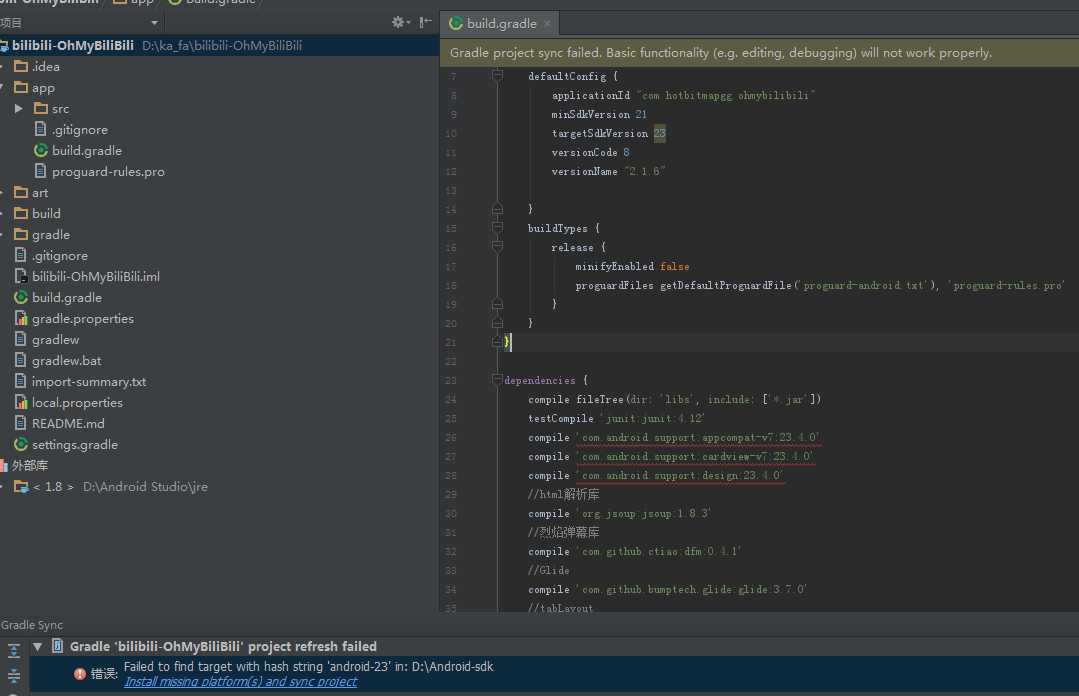Image resolution: width=1079 pixels, height=696 pixels.
Task: Open settings.gradle file
Action: click(74, 445)
